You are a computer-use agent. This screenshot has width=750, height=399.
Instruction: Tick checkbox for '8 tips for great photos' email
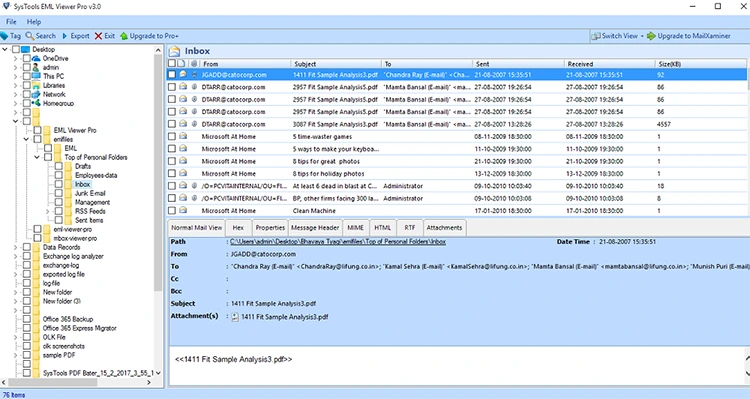pos(172,161)
